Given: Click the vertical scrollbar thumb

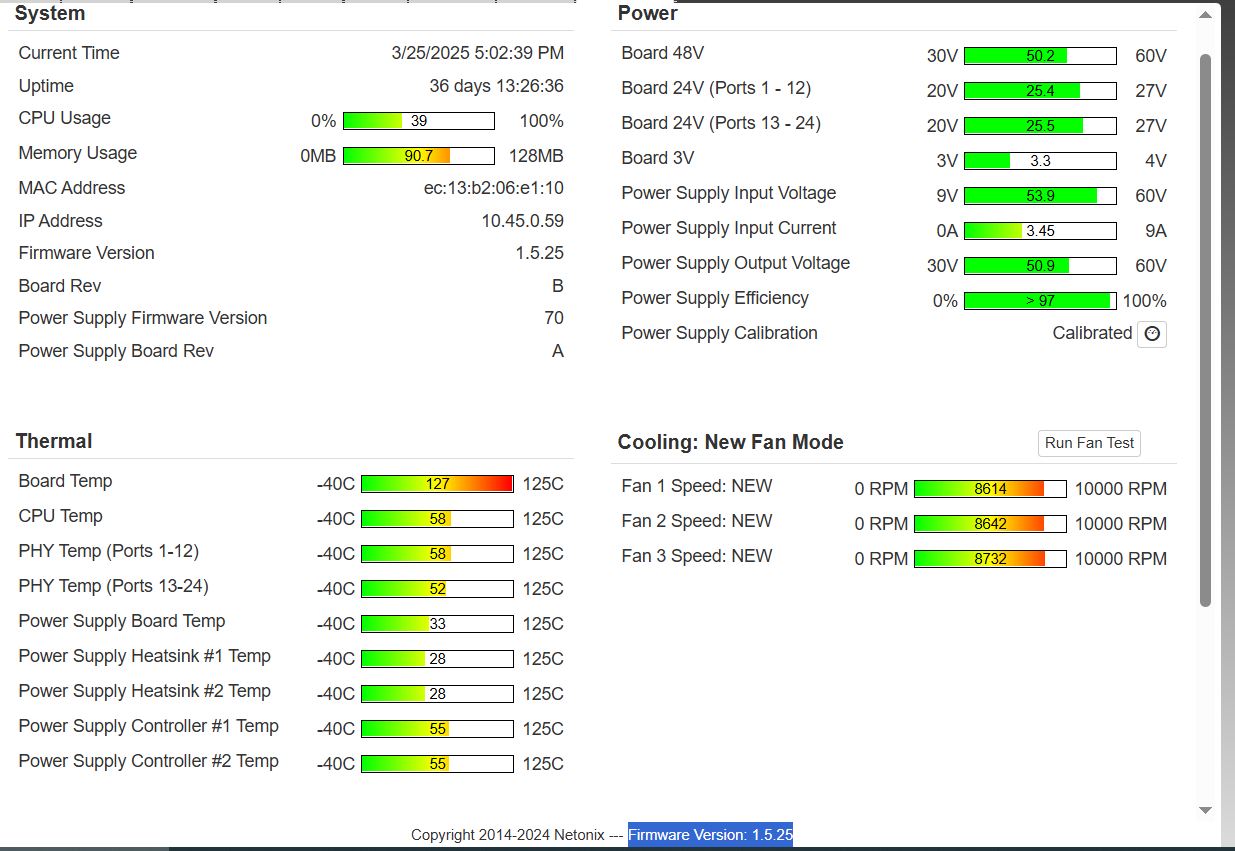Looking at the screenshot, I should click(x=1205, y=330).
